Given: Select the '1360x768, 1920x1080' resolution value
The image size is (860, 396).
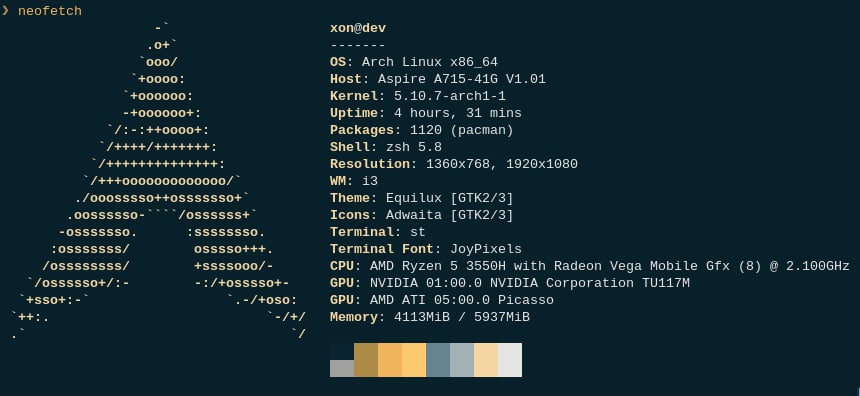Looking at the screenshot, I should tap(502, 164).
